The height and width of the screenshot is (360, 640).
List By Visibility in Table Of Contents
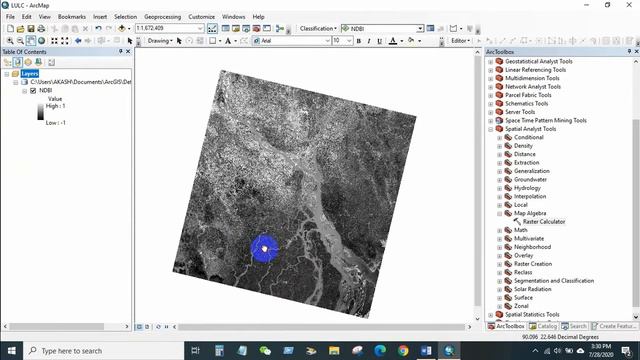coord(28,62)
